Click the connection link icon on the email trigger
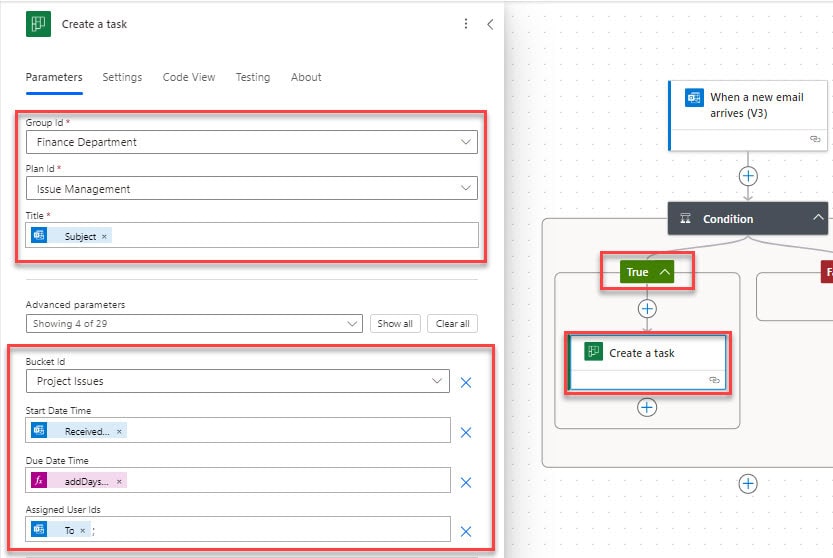This screenshot has width=833, height=558. 815,139
